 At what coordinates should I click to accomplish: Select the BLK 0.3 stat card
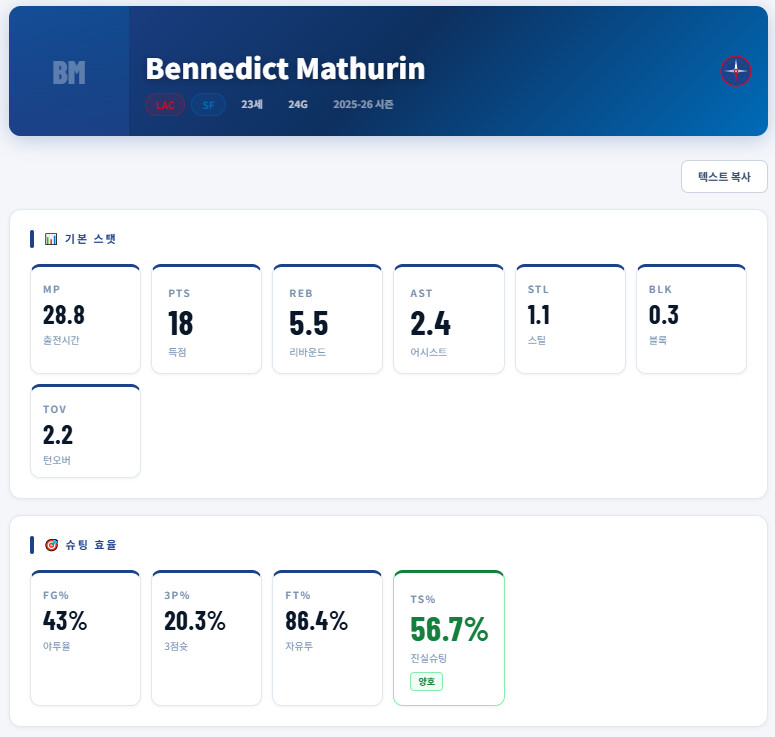pos(691,319)
